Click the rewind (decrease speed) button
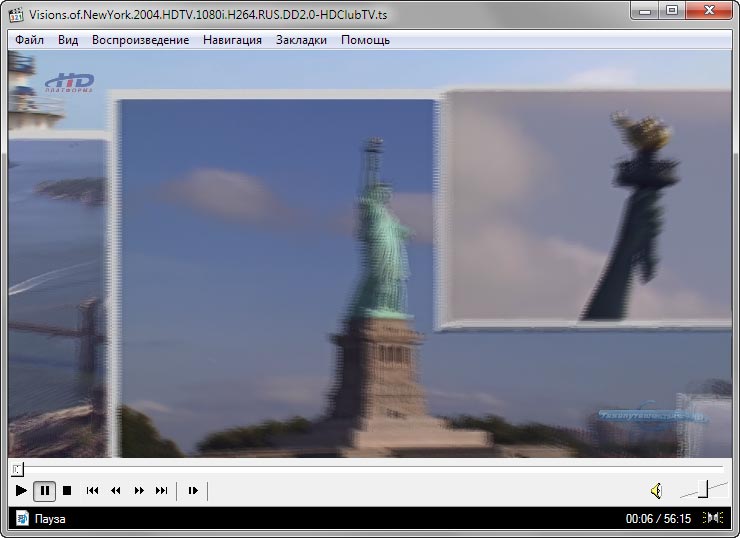The height and width of the screenshot is (538, 740). click(x=115, y=491)
